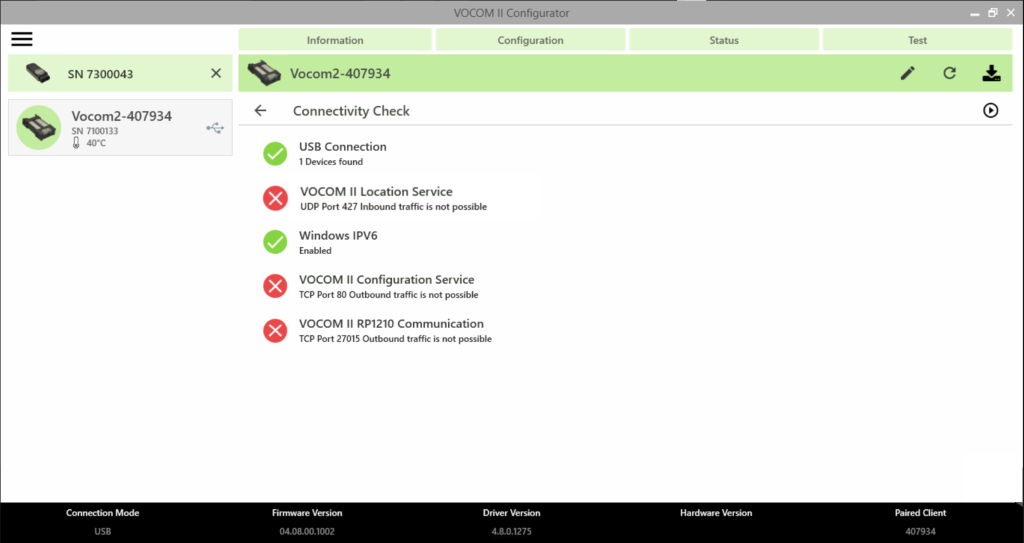Click Connection Mode value 'USB'
The height and width of the screenshot is (543, 1024).
(x=103, y=531)
